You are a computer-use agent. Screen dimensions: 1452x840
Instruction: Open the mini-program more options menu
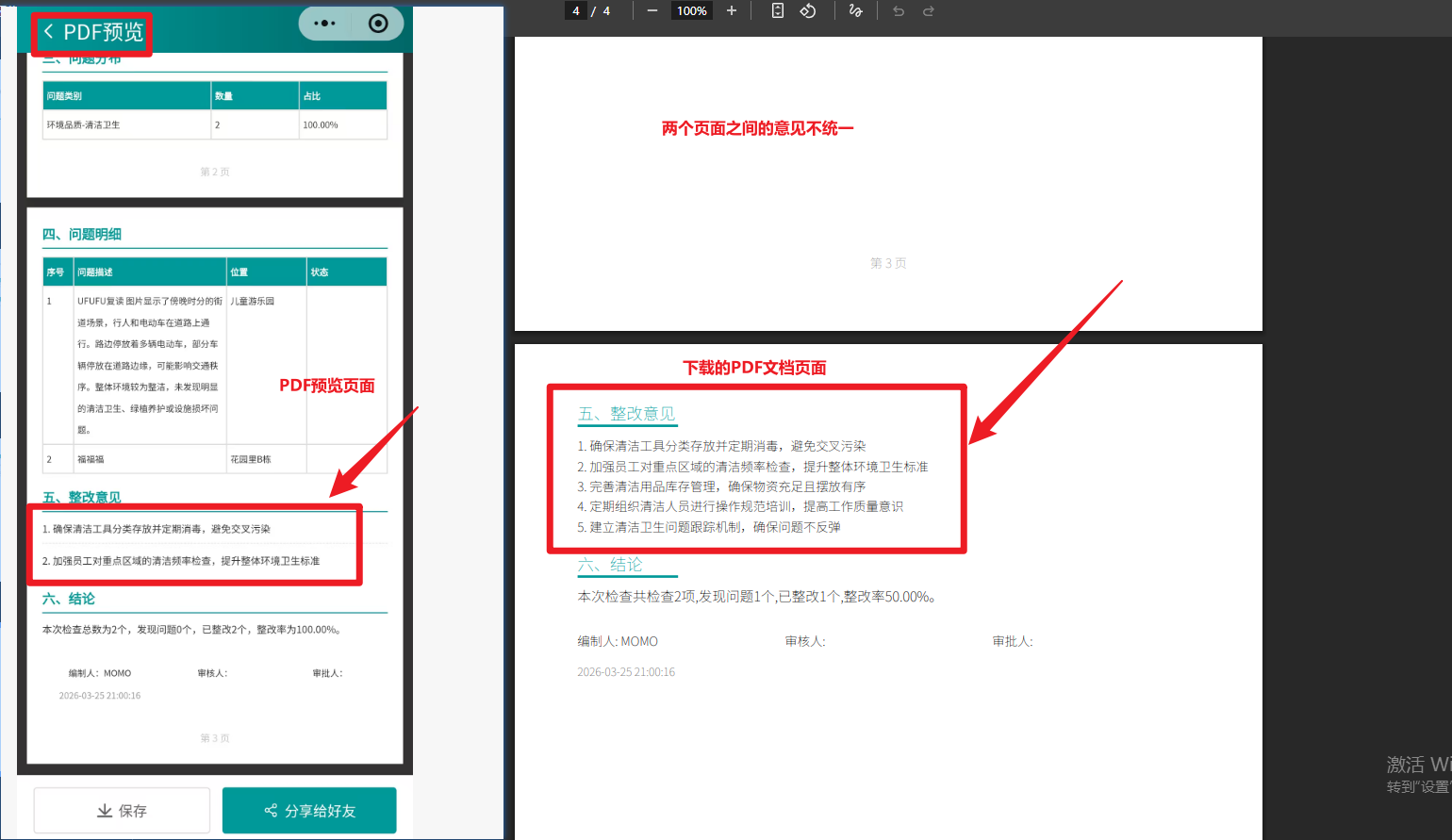(324, 22)
